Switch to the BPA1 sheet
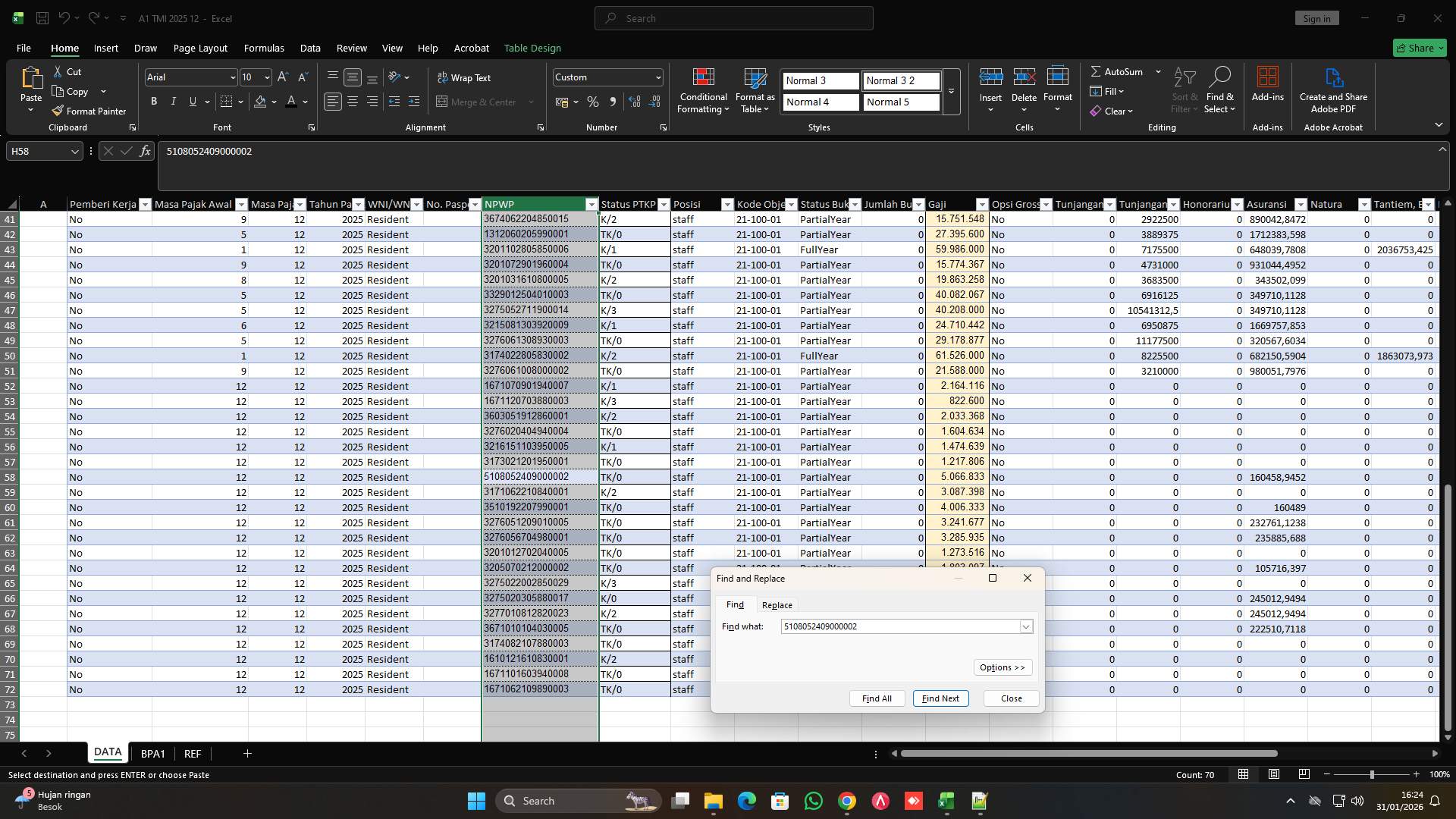The height and width of the screenshot is (819, 1456). pyautogui.click(x=153, y=753)
